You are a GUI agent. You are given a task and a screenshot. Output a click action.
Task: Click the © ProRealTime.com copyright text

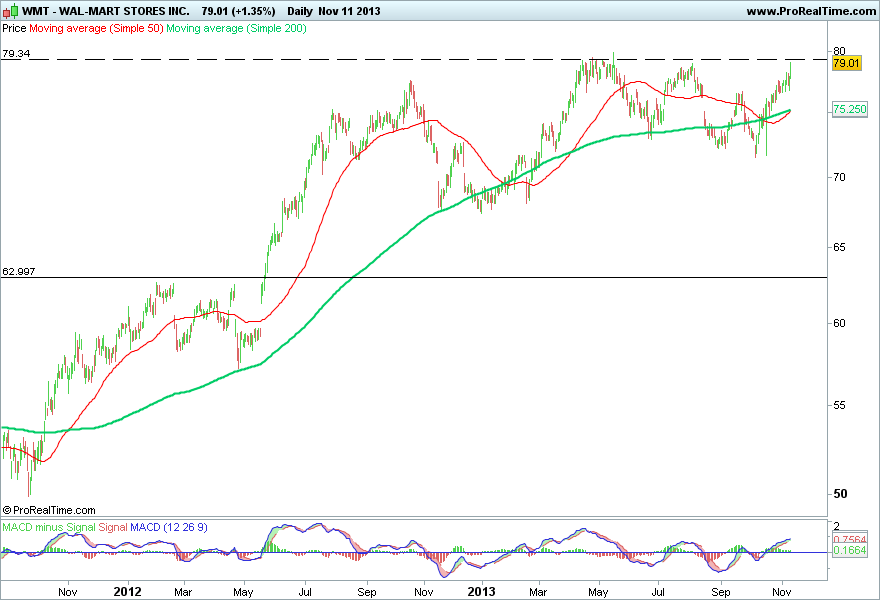tap(49, 510)
